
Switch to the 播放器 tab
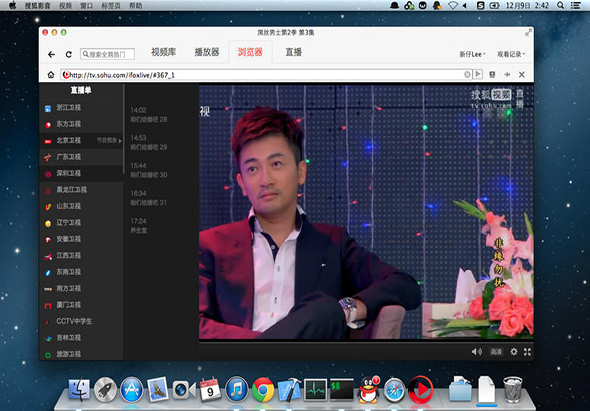pyautogui.click(x=207, y=52)
